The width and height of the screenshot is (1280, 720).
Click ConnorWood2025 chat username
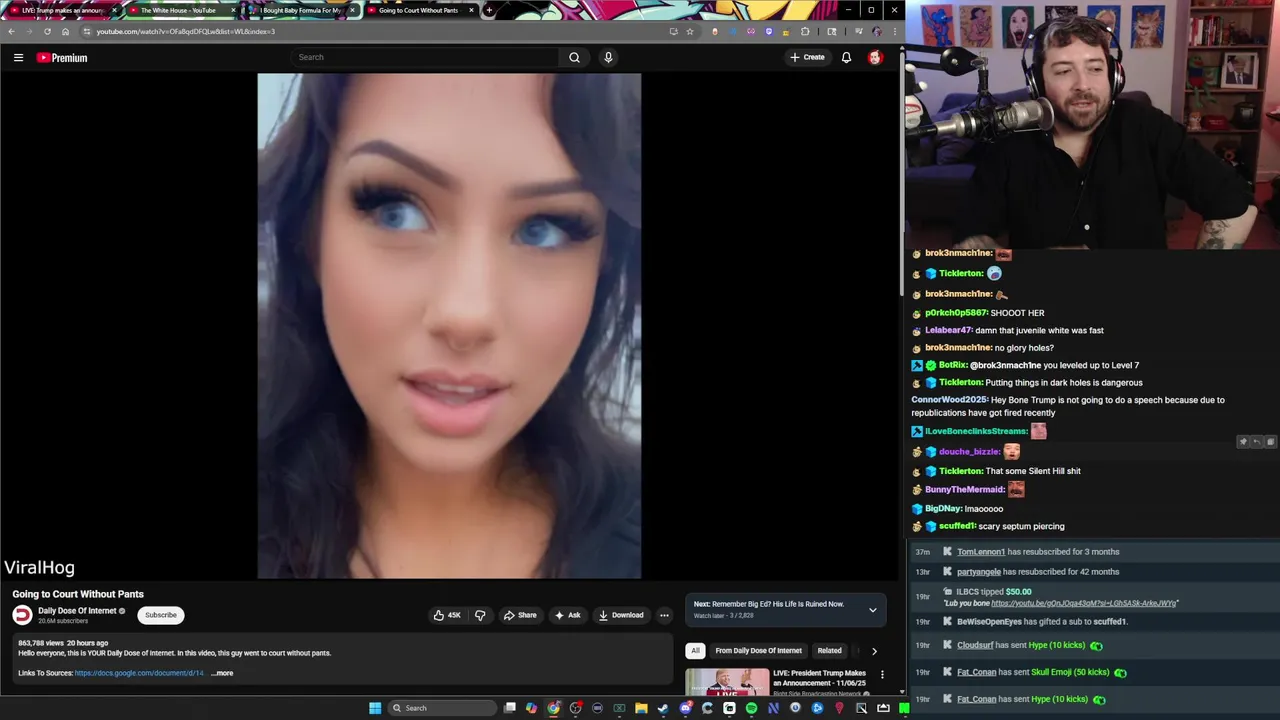point(950,400)
